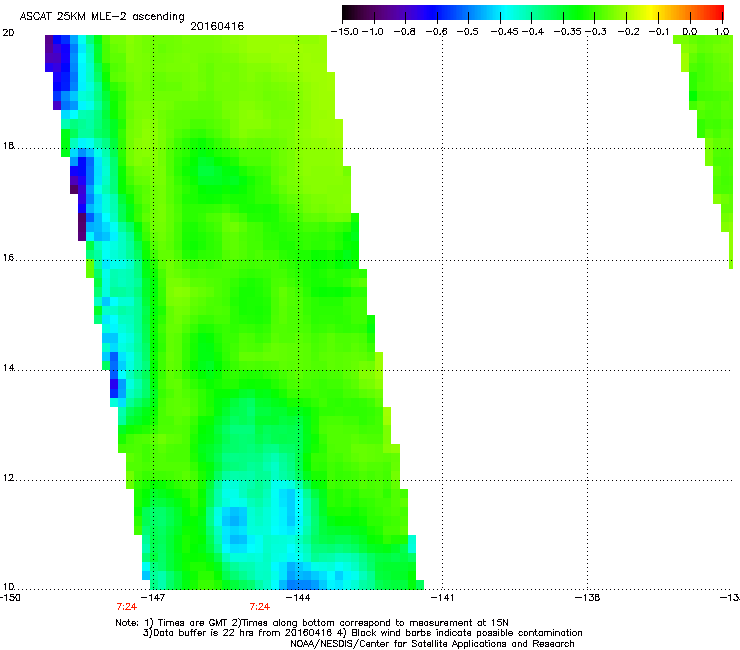Click the date label 20160416

tap(217, 26)
